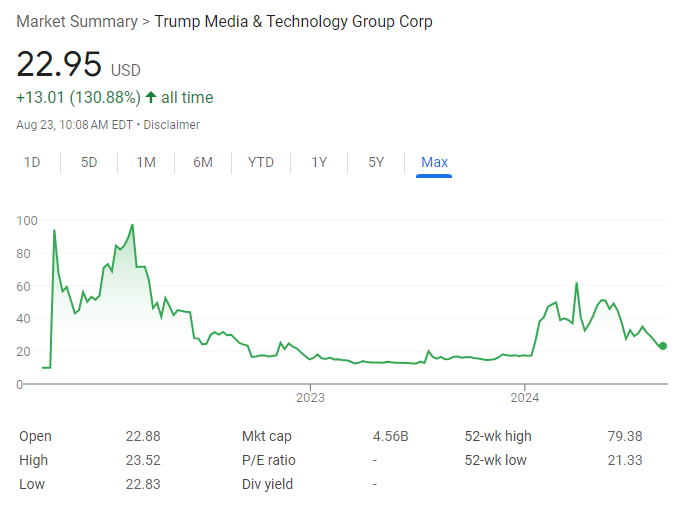Click the green endpoint dot on chart
This screenshot has height=506, width=682.
point(663,346)
